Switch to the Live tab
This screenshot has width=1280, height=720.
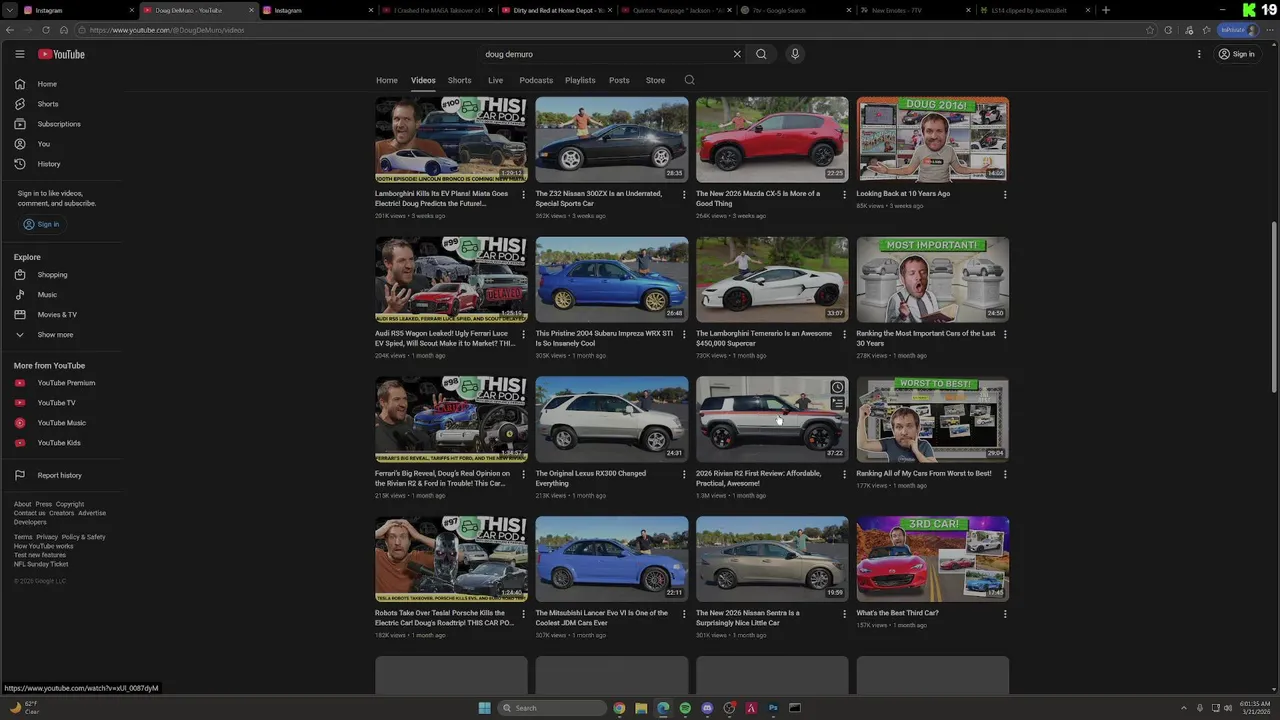pos(495,80)
